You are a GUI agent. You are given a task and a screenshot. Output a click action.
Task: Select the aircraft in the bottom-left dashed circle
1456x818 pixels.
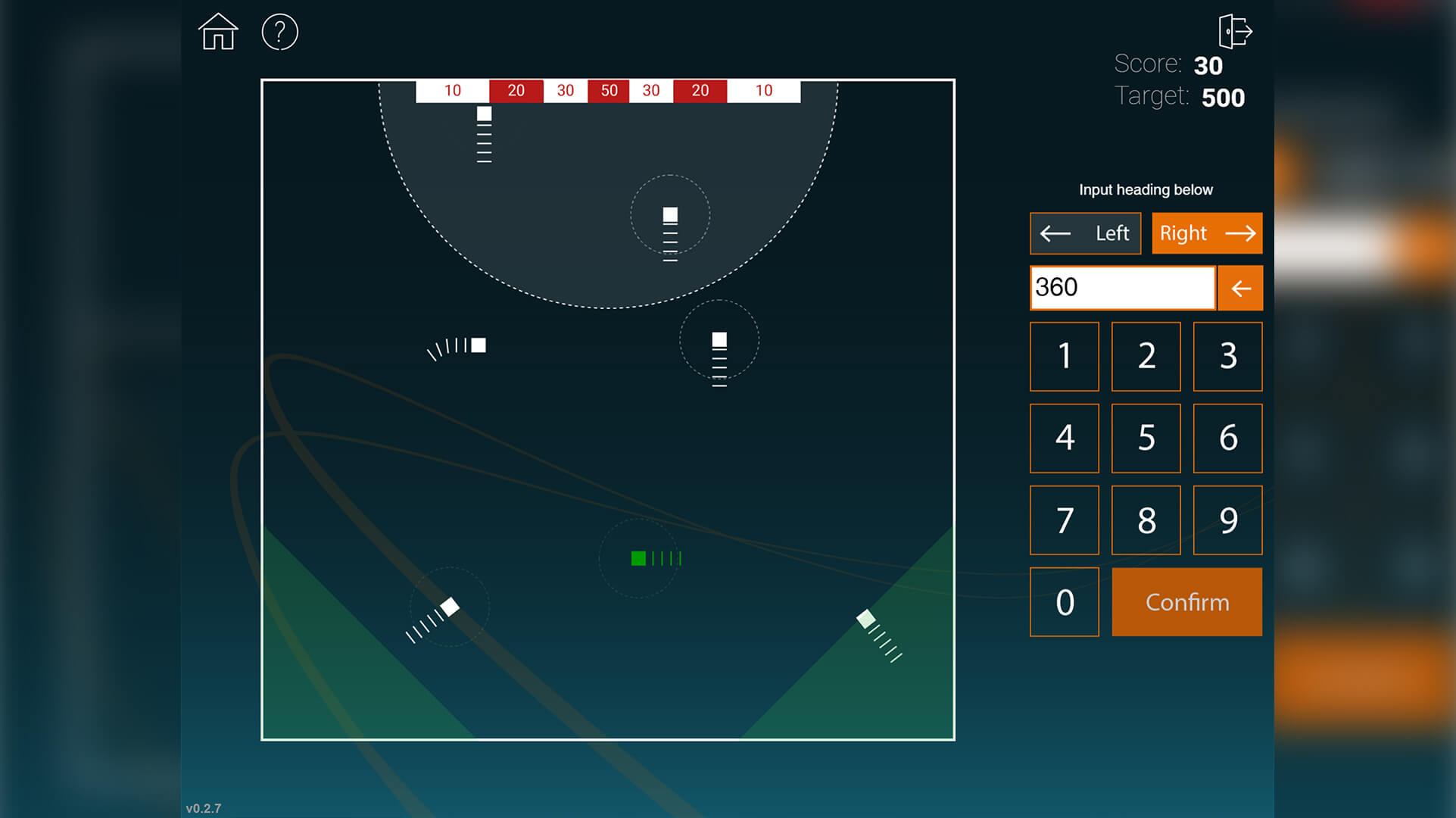(x=450, y=607)
